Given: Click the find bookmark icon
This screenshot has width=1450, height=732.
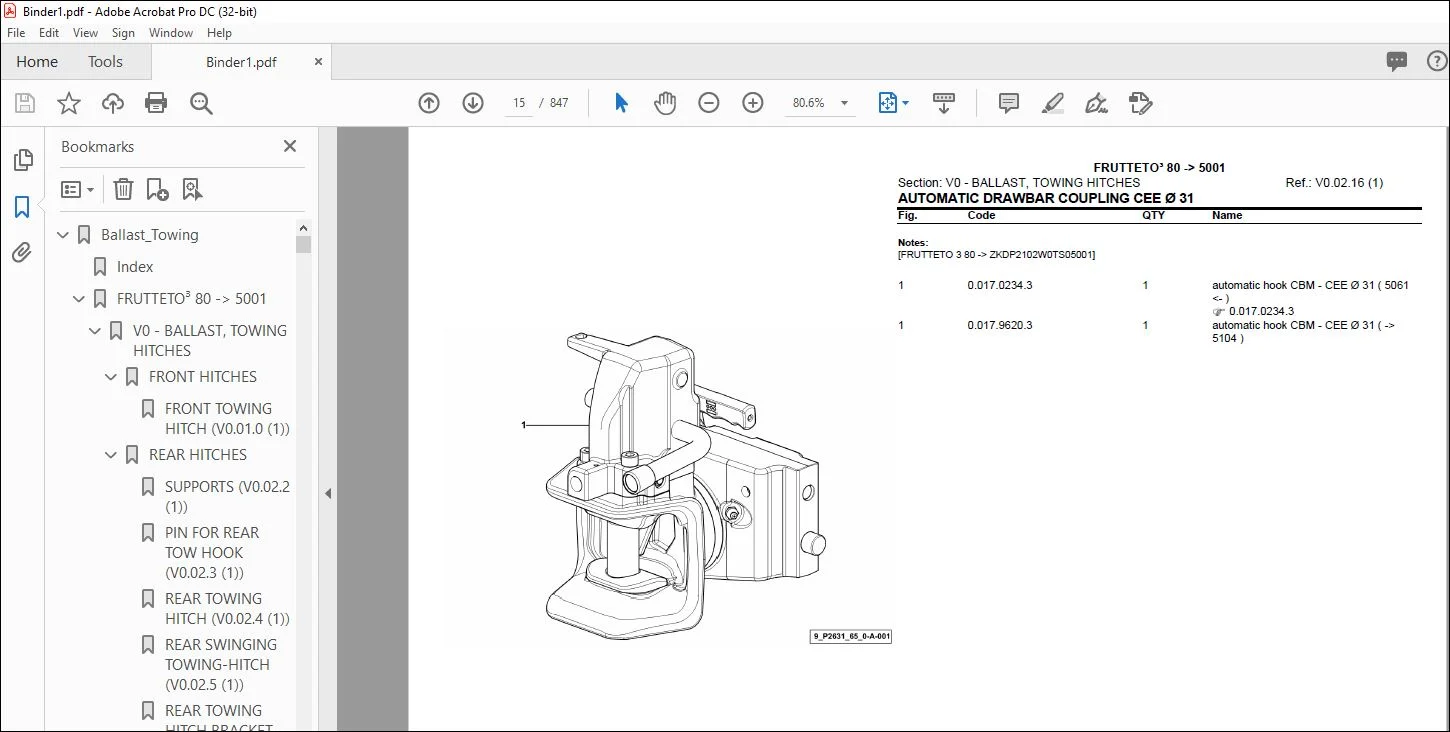Looking at the screenshot, I should pos(192,189).
